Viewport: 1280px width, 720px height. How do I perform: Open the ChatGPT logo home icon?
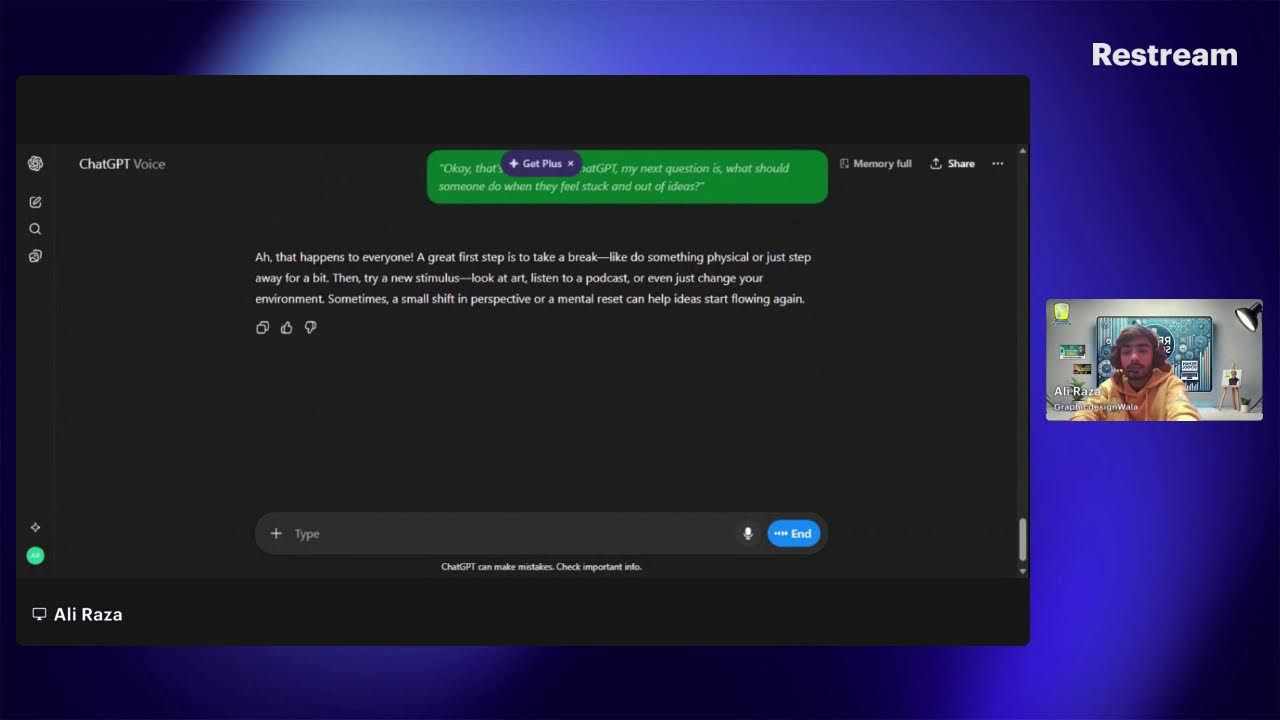(35, 164)
